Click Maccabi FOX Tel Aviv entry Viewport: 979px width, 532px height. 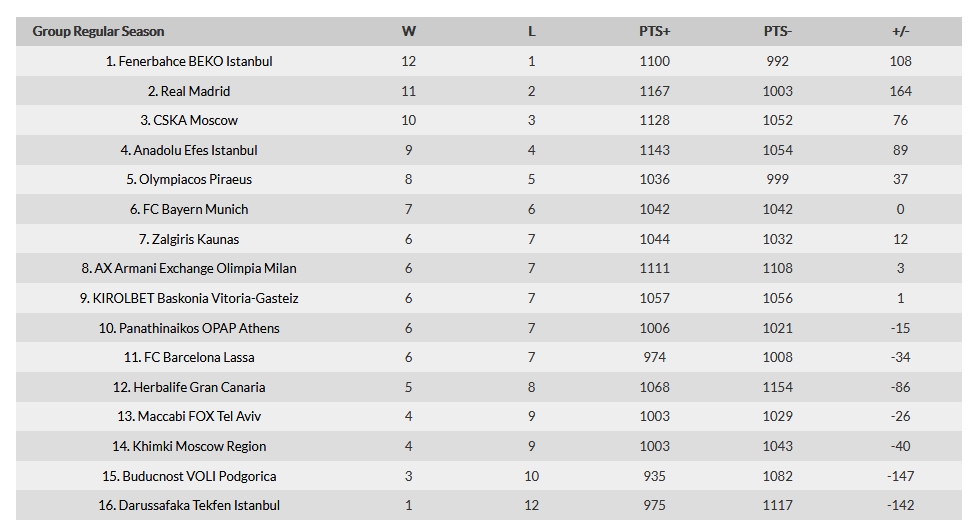click(x=189, y=416)
